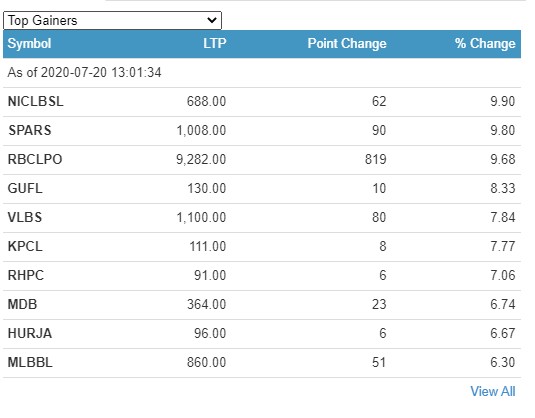Open the KPCL stock symbol
Image resolution: width=535 pixels, height=418 pixels.
tap(25, 246)
